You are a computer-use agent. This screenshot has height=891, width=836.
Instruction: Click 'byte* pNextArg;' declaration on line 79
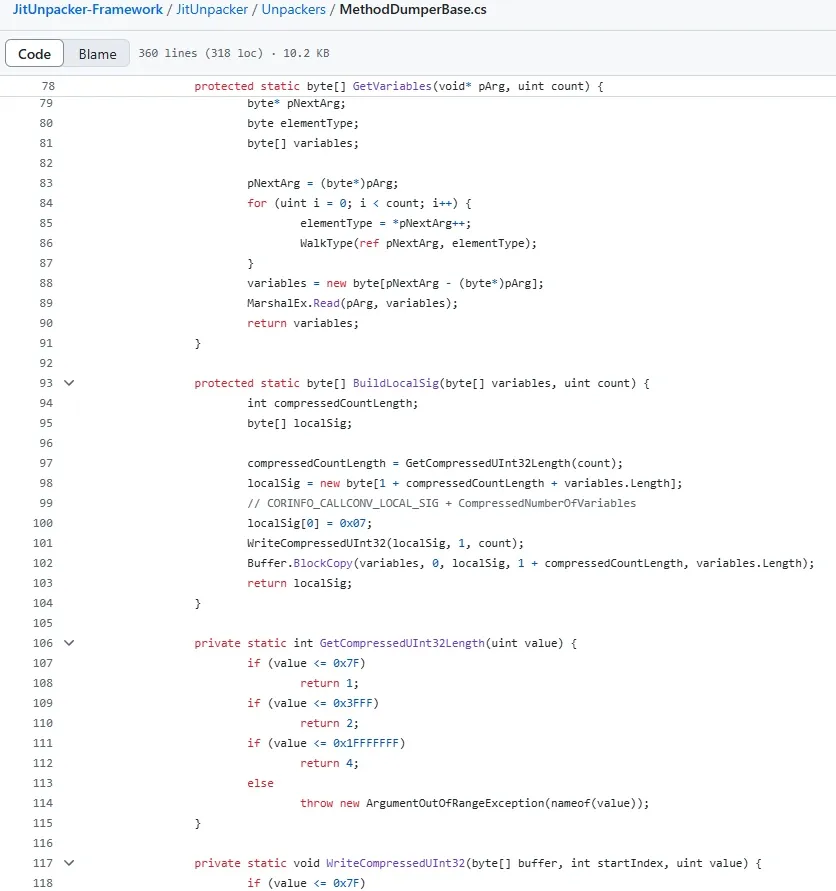point(296,103)
